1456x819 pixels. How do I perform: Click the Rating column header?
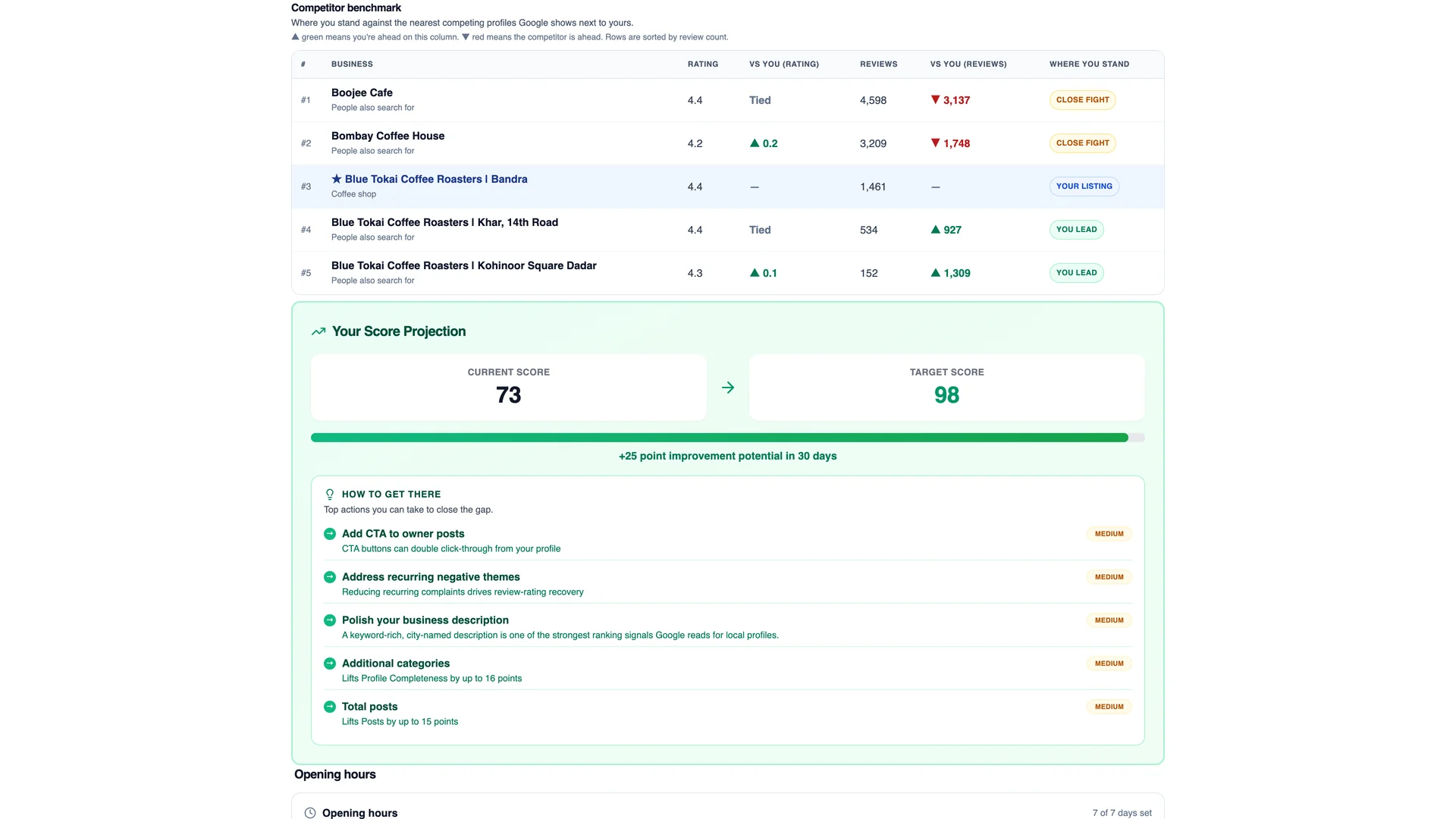[703, 64]
